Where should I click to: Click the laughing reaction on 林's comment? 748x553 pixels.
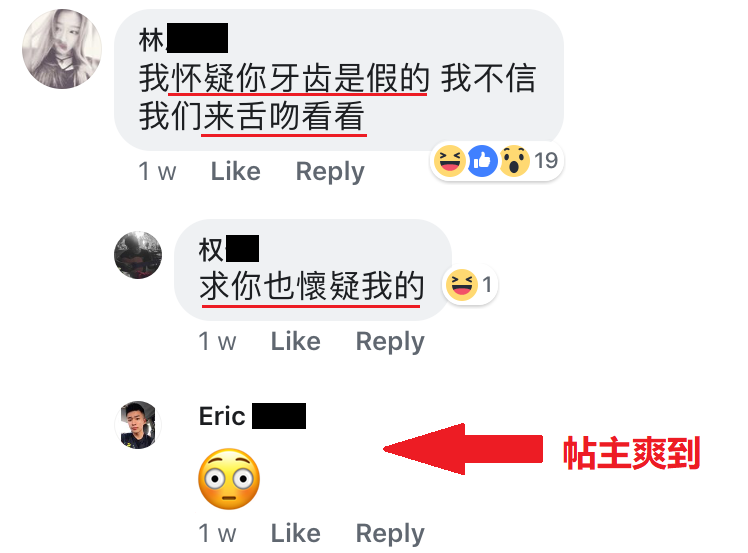point(449,161)
